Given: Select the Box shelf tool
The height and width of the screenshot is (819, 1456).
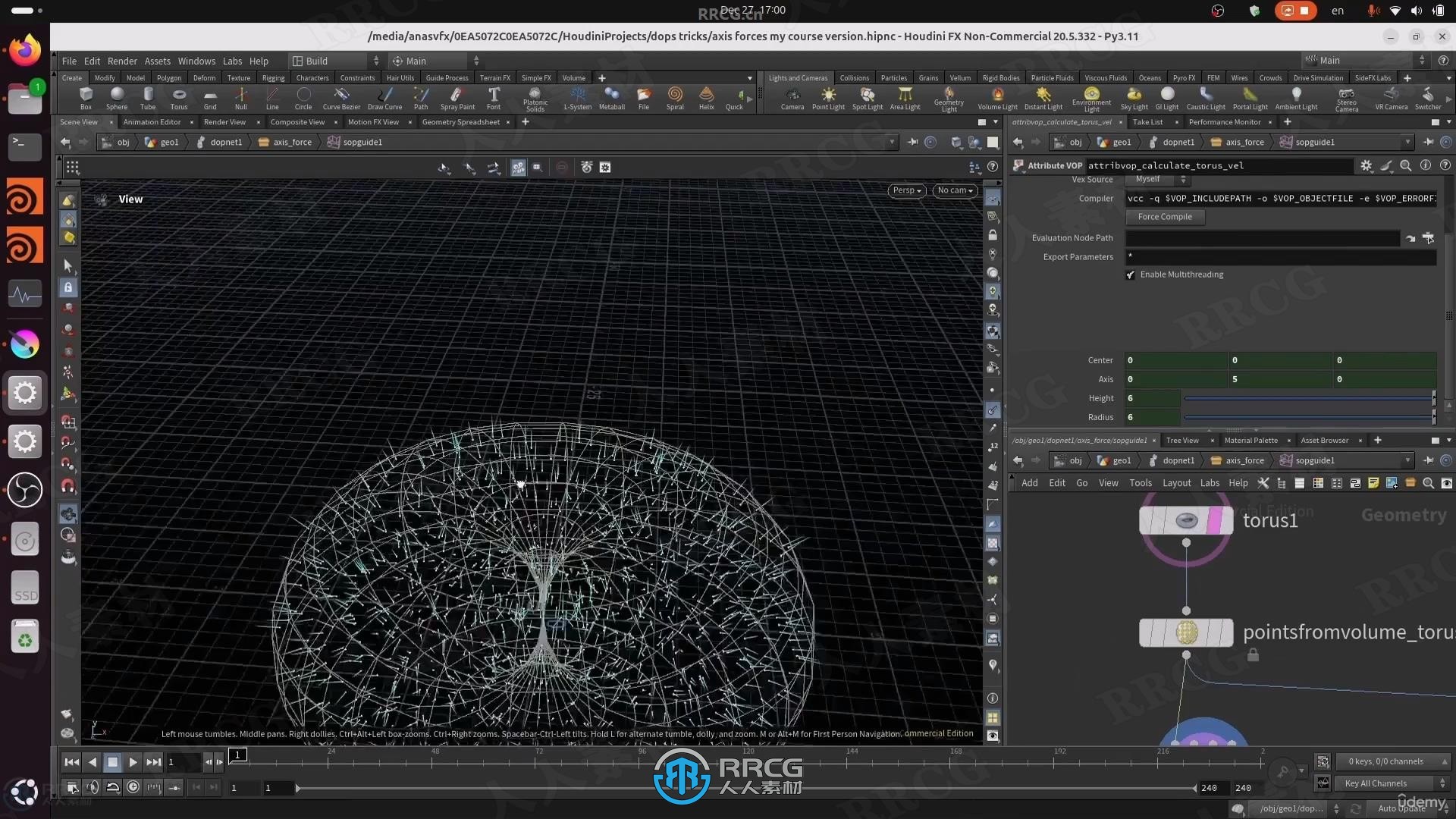Looking at the screenshot, I should click(86, 97).
